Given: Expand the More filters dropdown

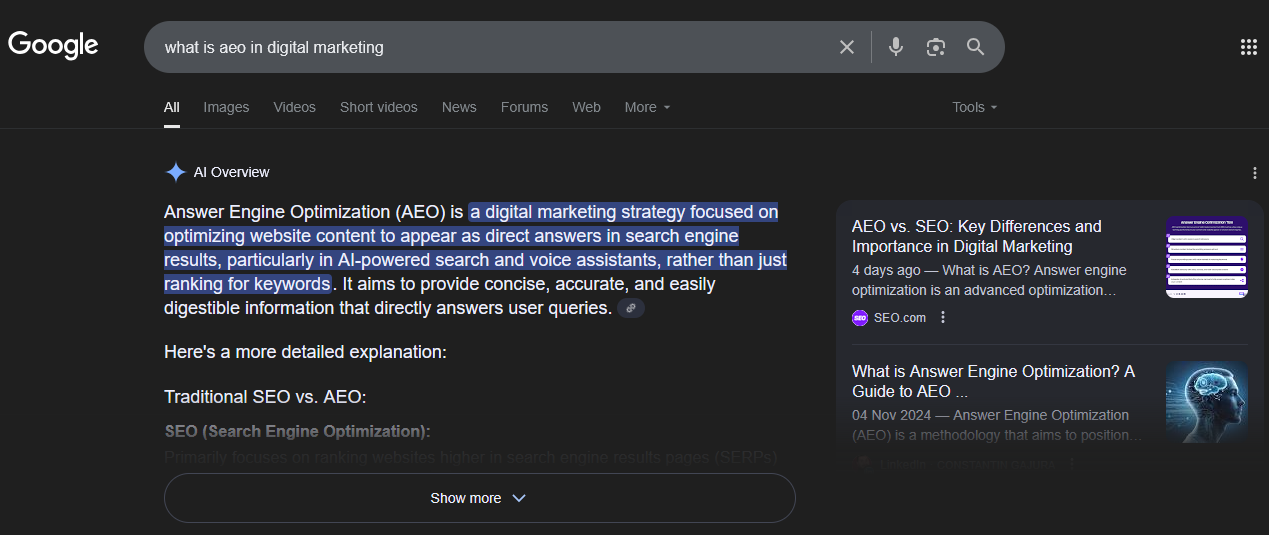Looking at the screenshot, I should (647, 107).
